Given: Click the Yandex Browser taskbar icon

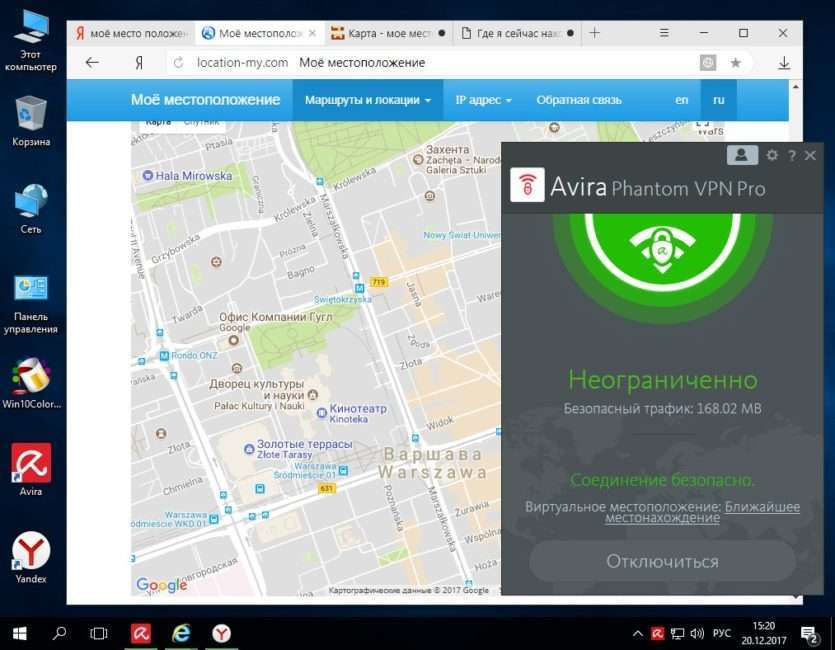Looking at the screenshot, I should pos(222,633).
